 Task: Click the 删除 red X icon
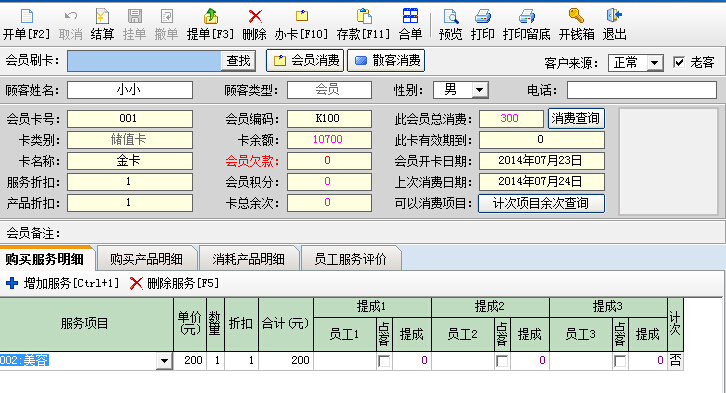pos(255,17)
